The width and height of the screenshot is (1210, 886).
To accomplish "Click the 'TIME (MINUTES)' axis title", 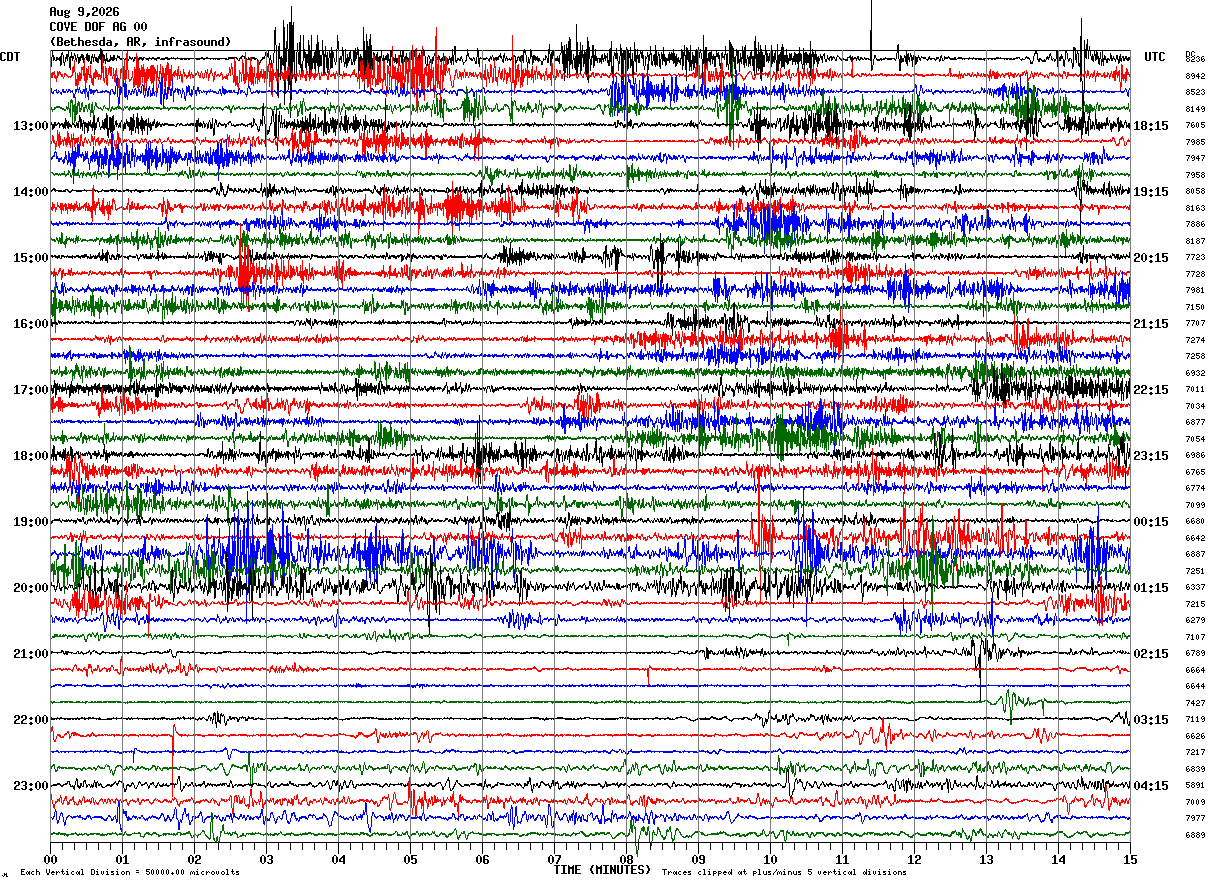I will click(602, 870).
